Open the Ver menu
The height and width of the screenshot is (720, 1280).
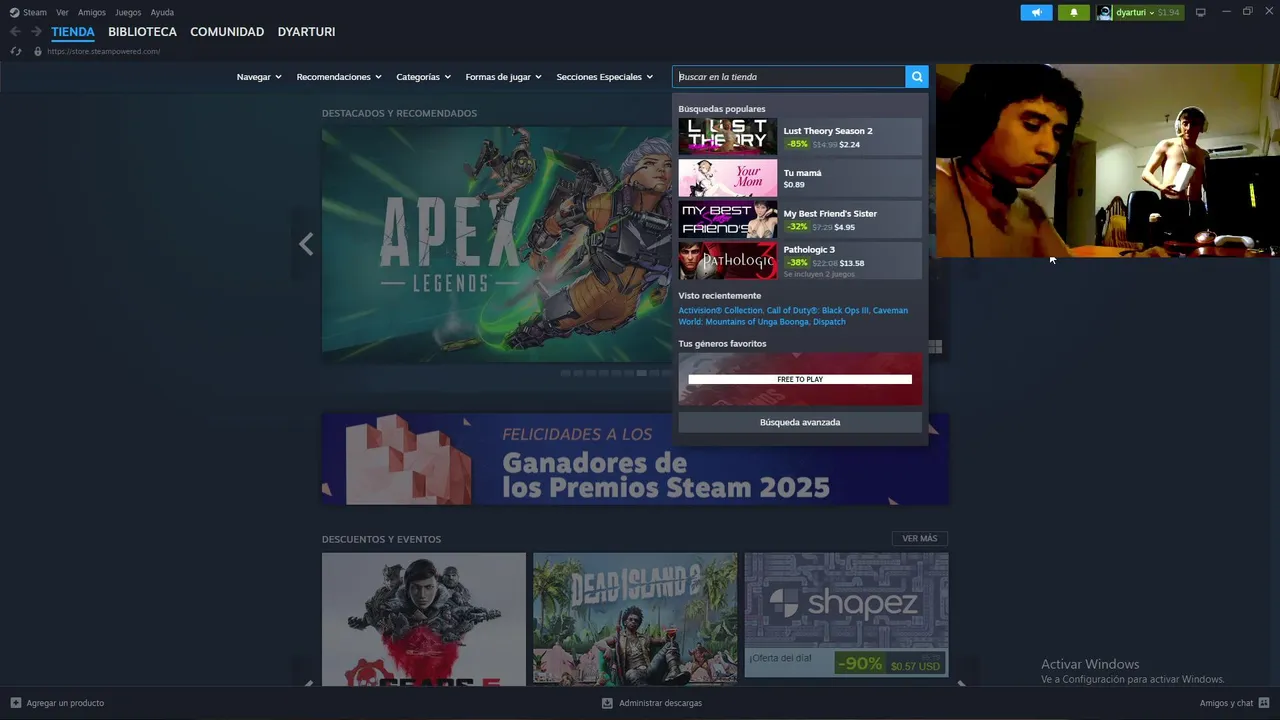click(x=62, y=13)
